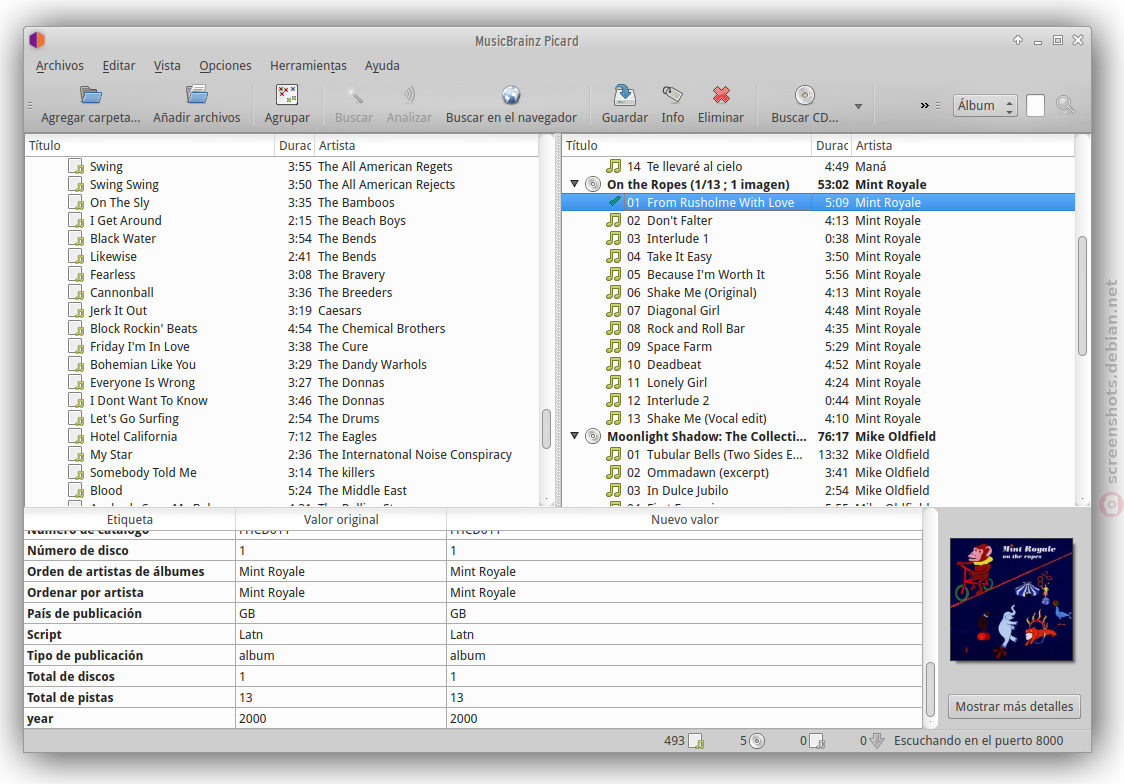The image size is (1124, 784).
Task: Click the Buscar CD disc icon
Action: tap(805, 95)
